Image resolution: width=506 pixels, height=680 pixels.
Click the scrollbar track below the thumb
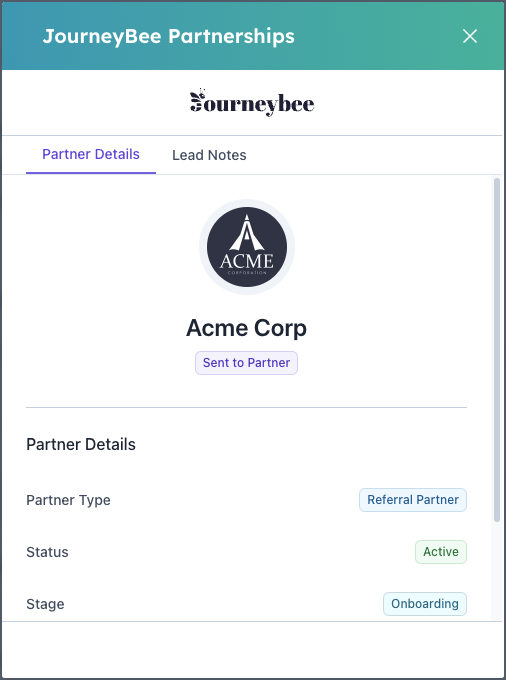[x=497, y=571]
